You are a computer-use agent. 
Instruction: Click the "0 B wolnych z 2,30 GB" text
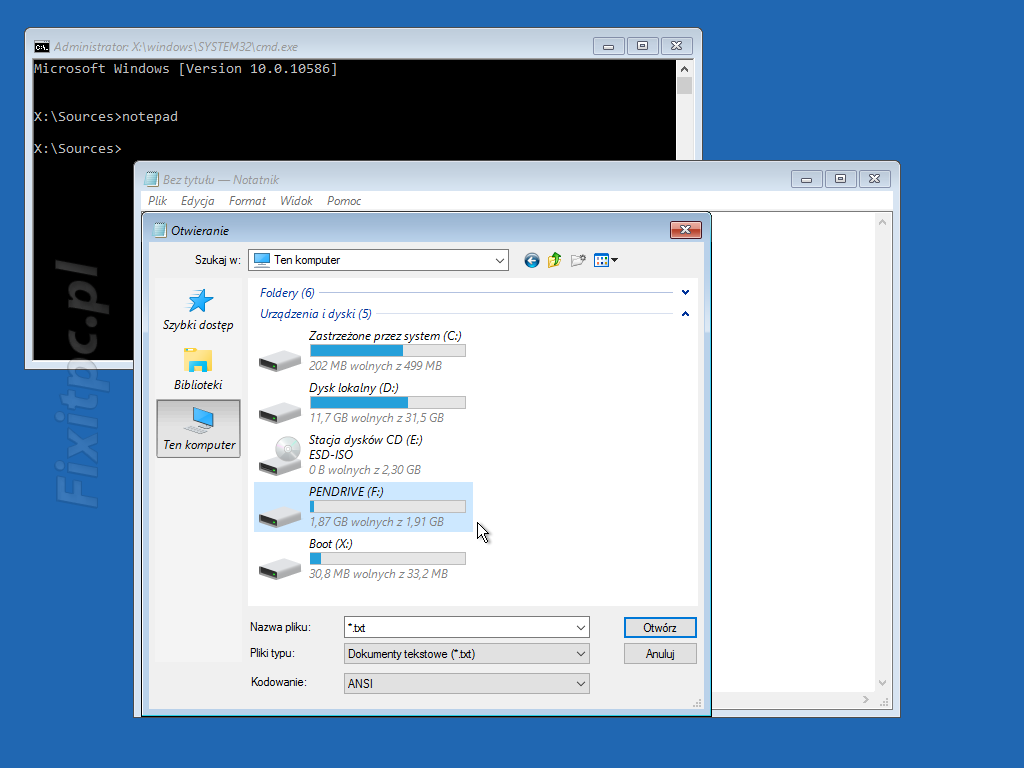365,470
